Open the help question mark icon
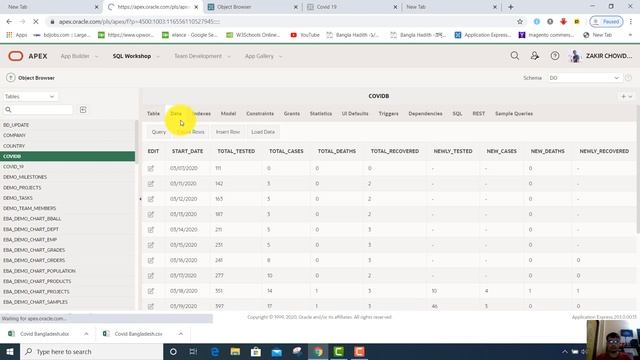 point(555,56)
